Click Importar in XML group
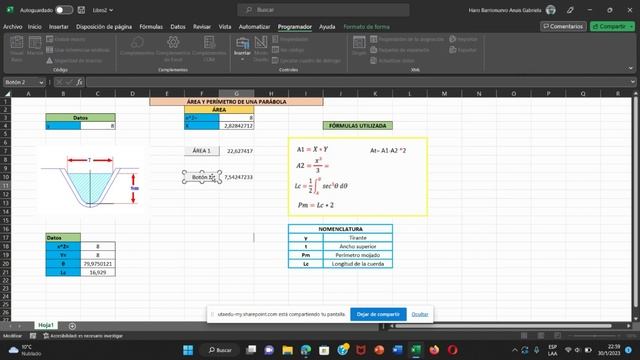 463,39
